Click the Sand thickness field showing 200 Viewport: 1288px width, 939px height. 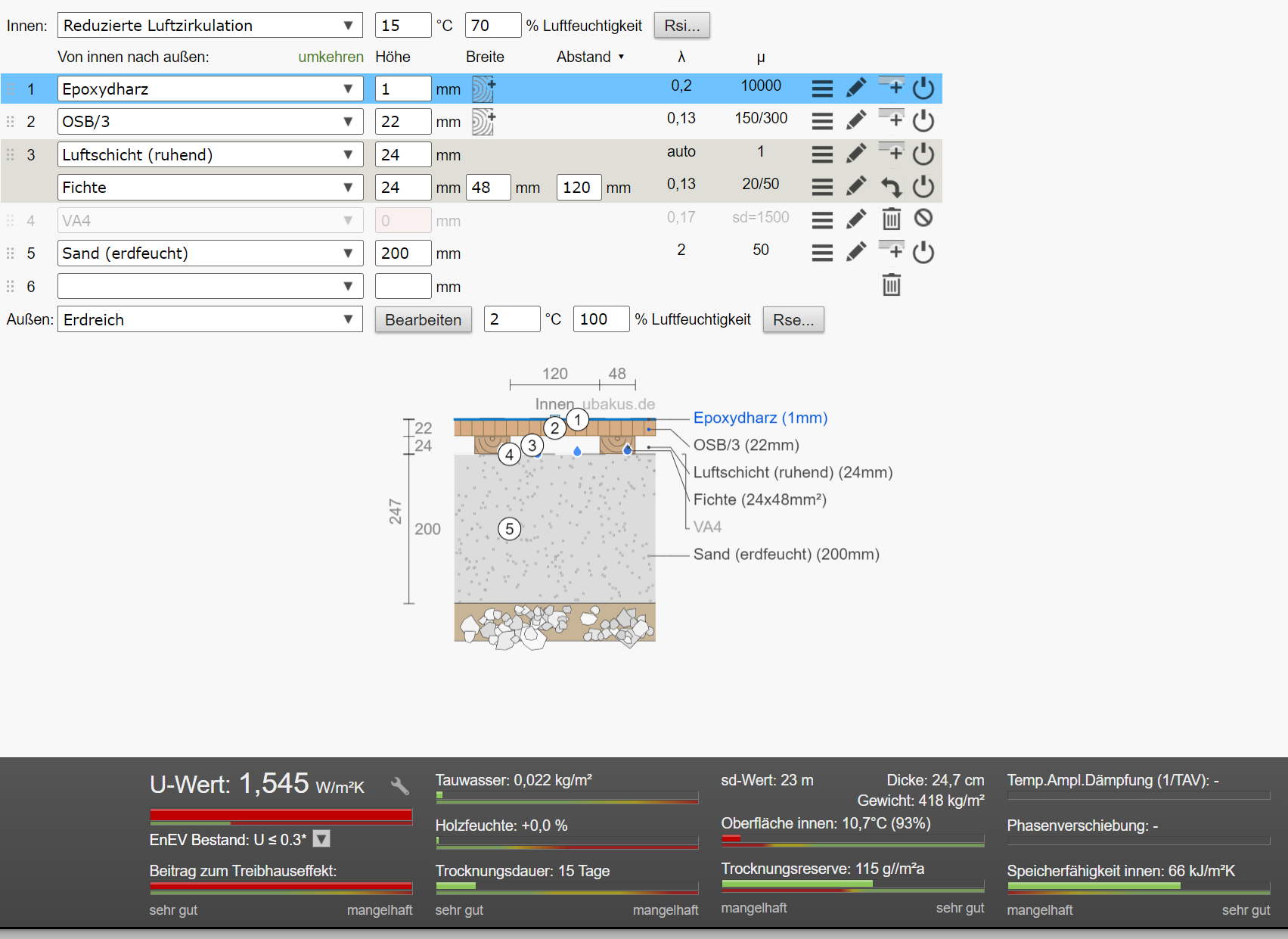pyautogui.click(x=403, y=253)
